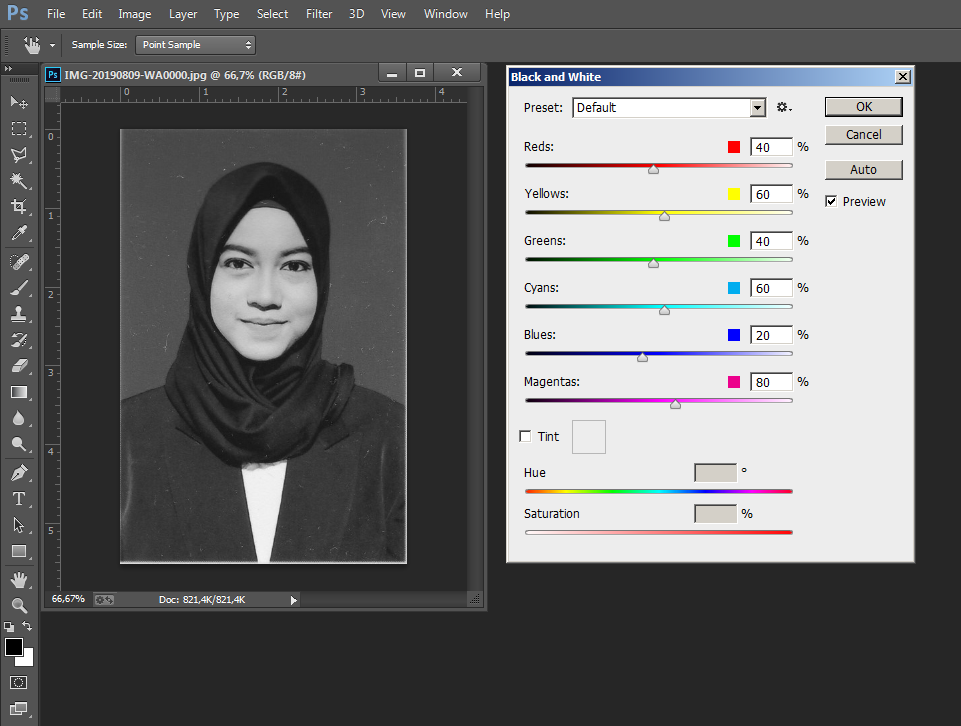The height and width of the screenshot is (726, 961).
Task: Click the zoom percentage field 66,67%
Action: tap(67, 599)
